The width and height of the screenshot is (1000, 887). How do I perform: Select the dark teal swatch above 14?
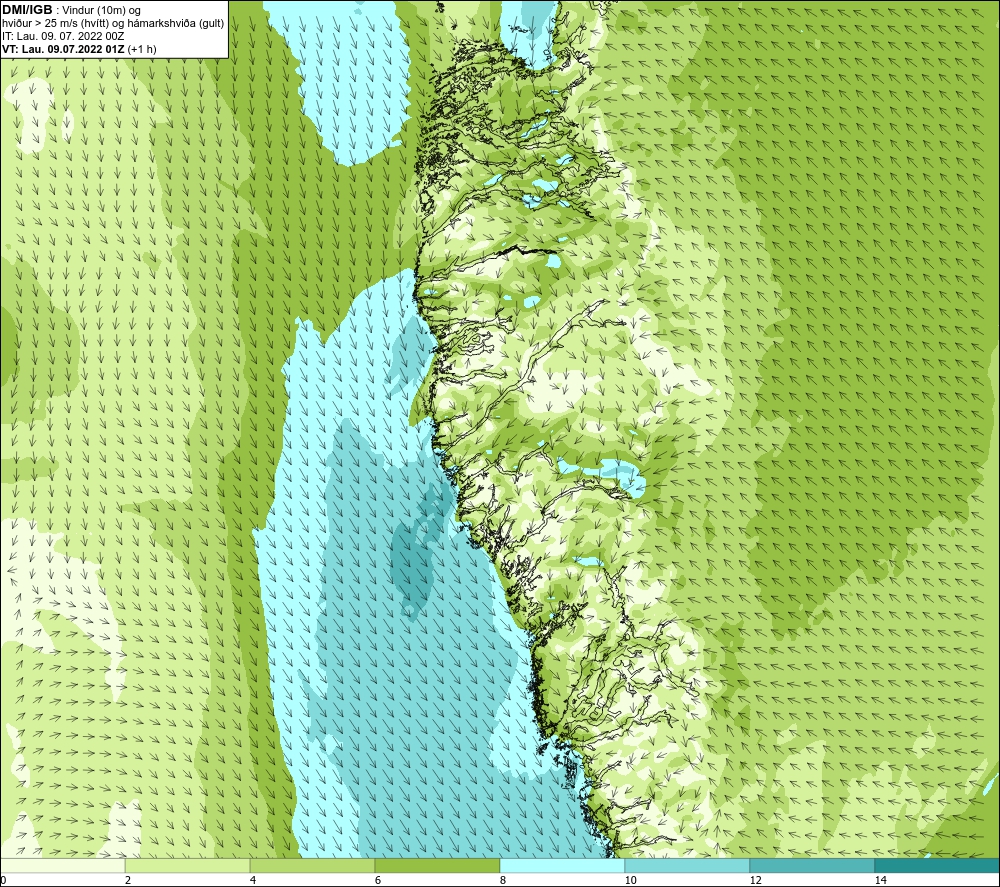(x=937, y=866)
